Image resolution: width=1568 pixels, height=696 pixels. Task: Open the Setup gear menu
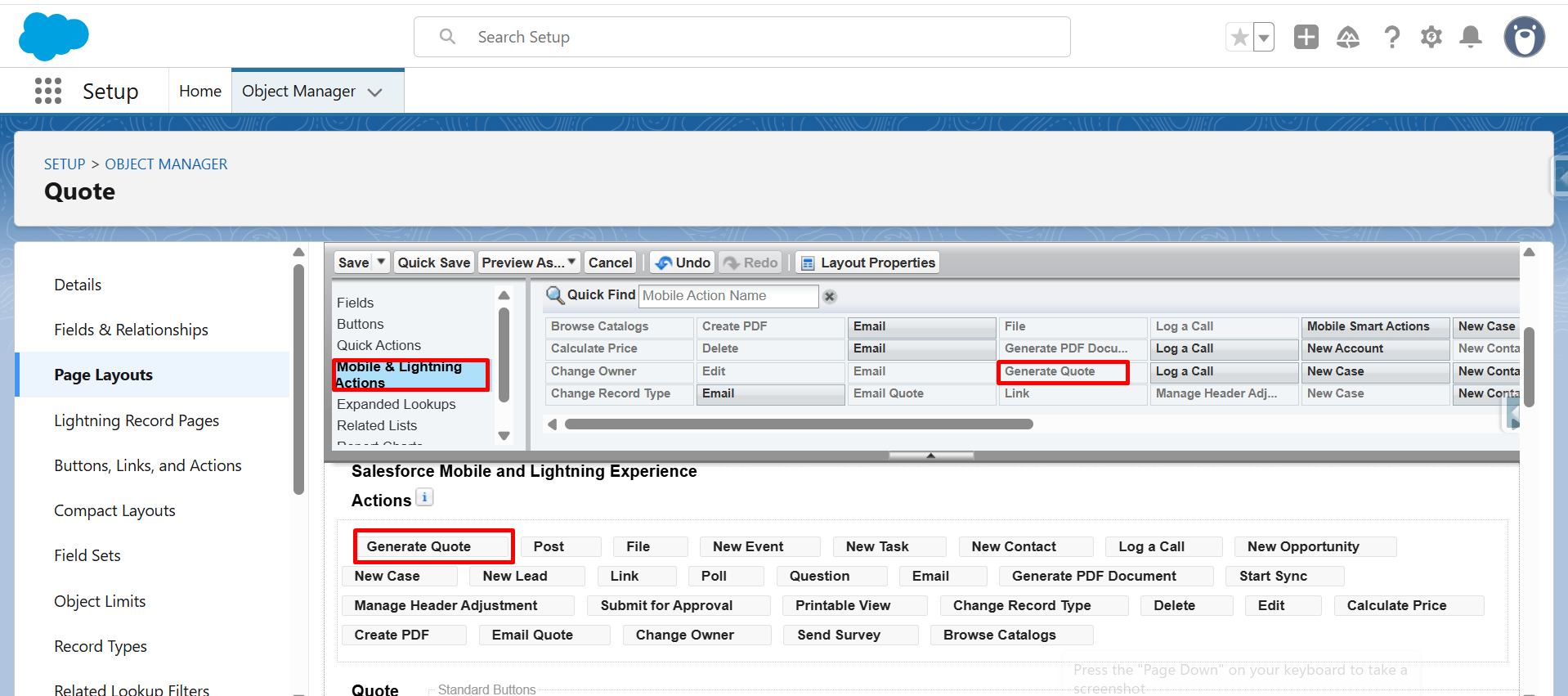pos(1431,37)
